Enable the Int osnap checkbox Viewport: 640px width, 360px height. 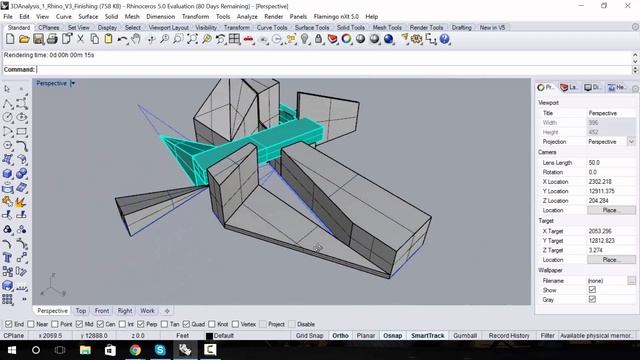coord(122,324)
